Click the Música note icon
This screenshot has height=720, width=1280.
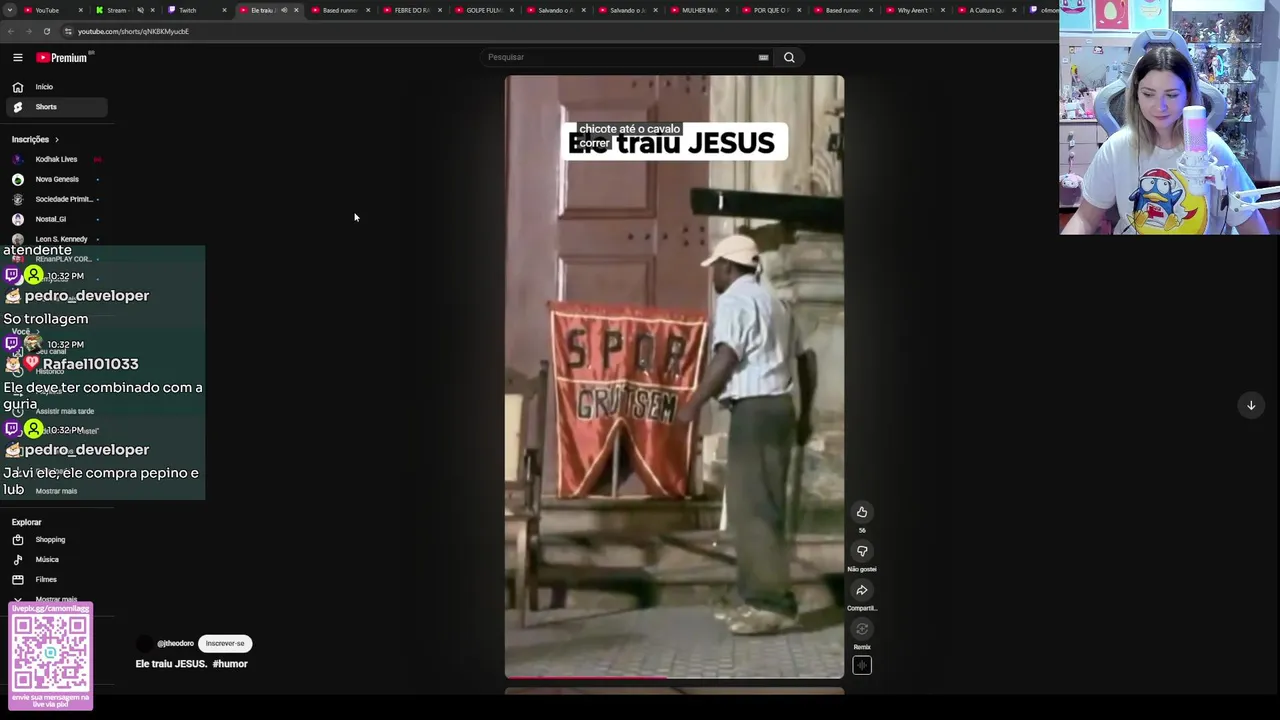coord(17,560)
